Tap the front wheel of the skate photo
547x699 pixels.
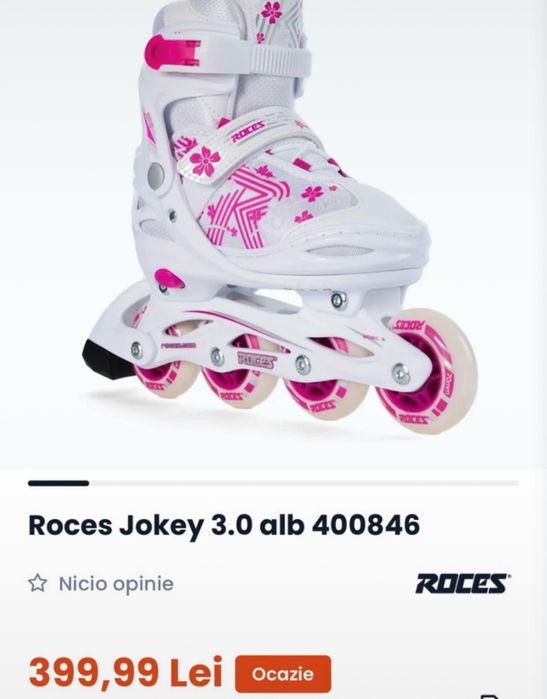(x=427, y=371)
